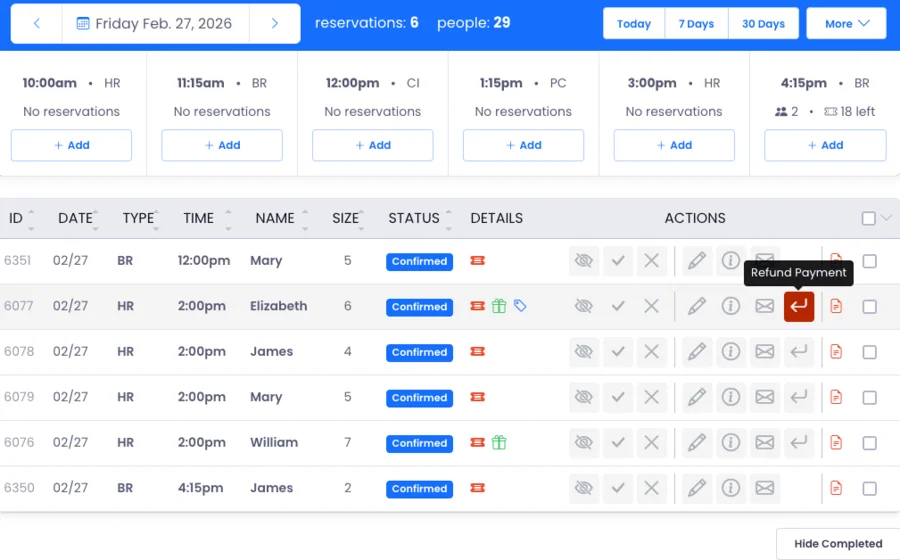
Task: Edit reservation 6079 with pencil icon
Action: tap(697, 397)
